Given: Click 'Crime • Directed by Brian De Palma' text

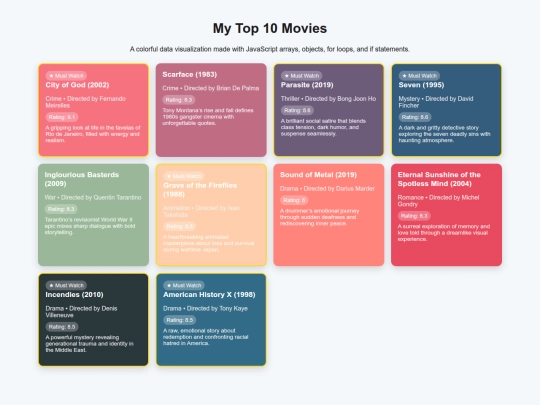Looking at the screenshot, I should (x=210, y=88).
